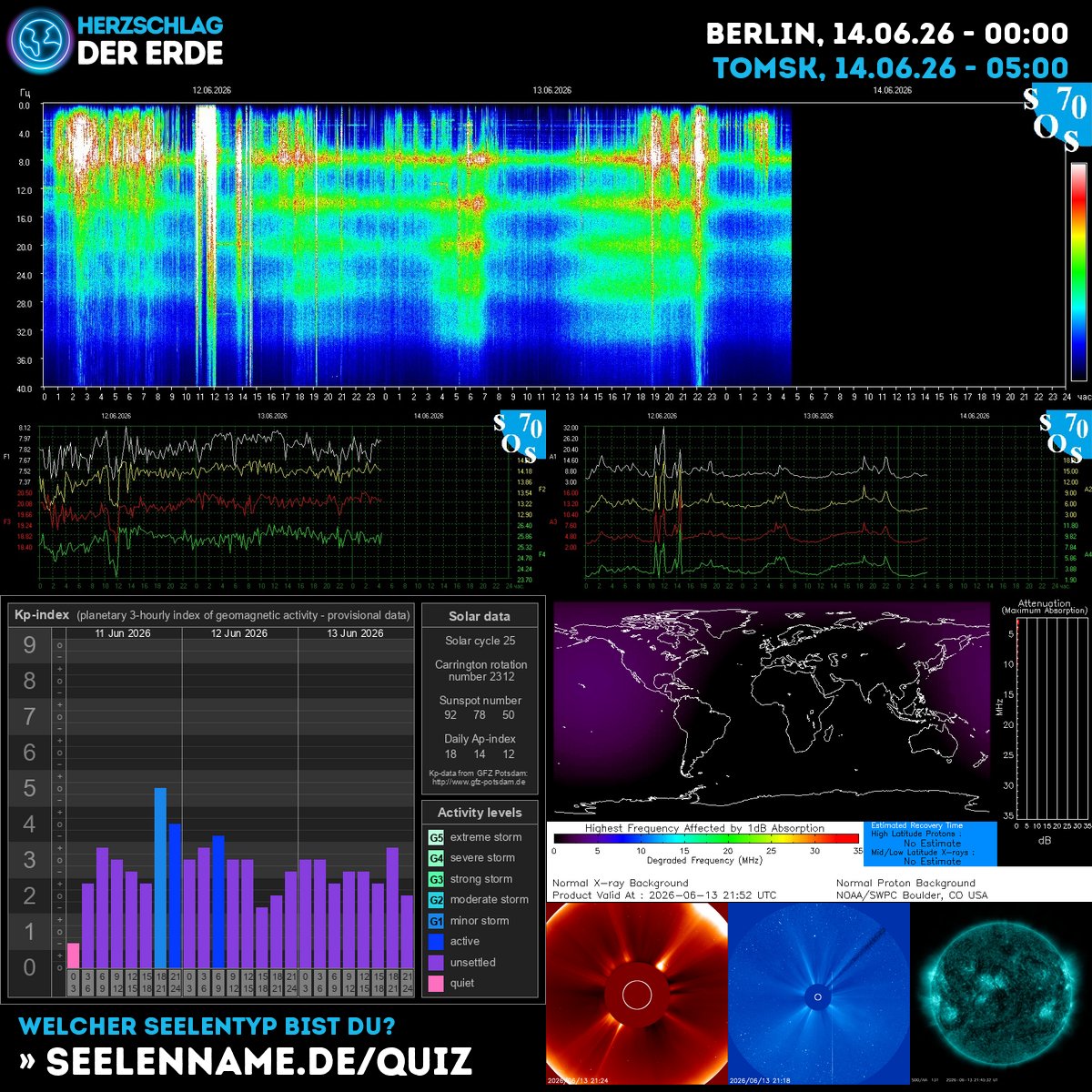Image resolution: width=1092 pixels, height=1092 pixels.
Task: Click 'WELCHER SEELENTYP BIST DU?' heading
Action: click(x=207, y=1026)
